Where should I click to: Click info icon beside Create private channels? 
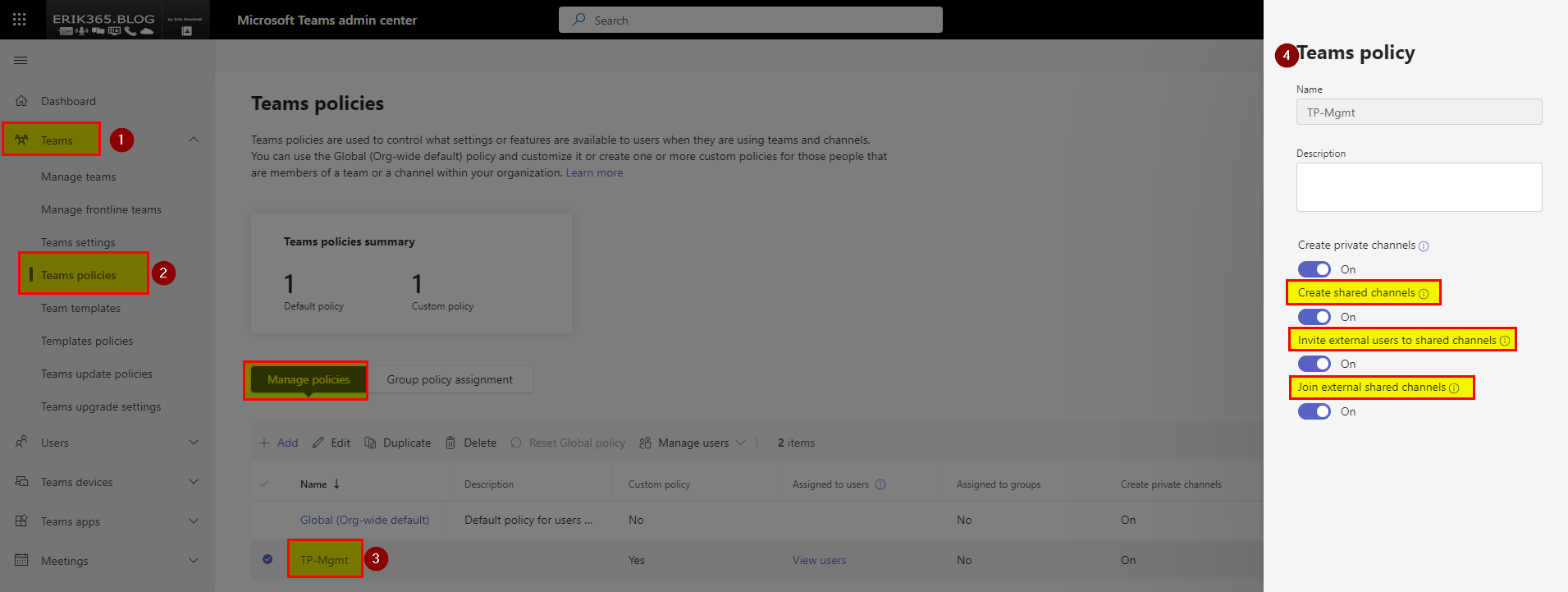(x=1424, y=246)
